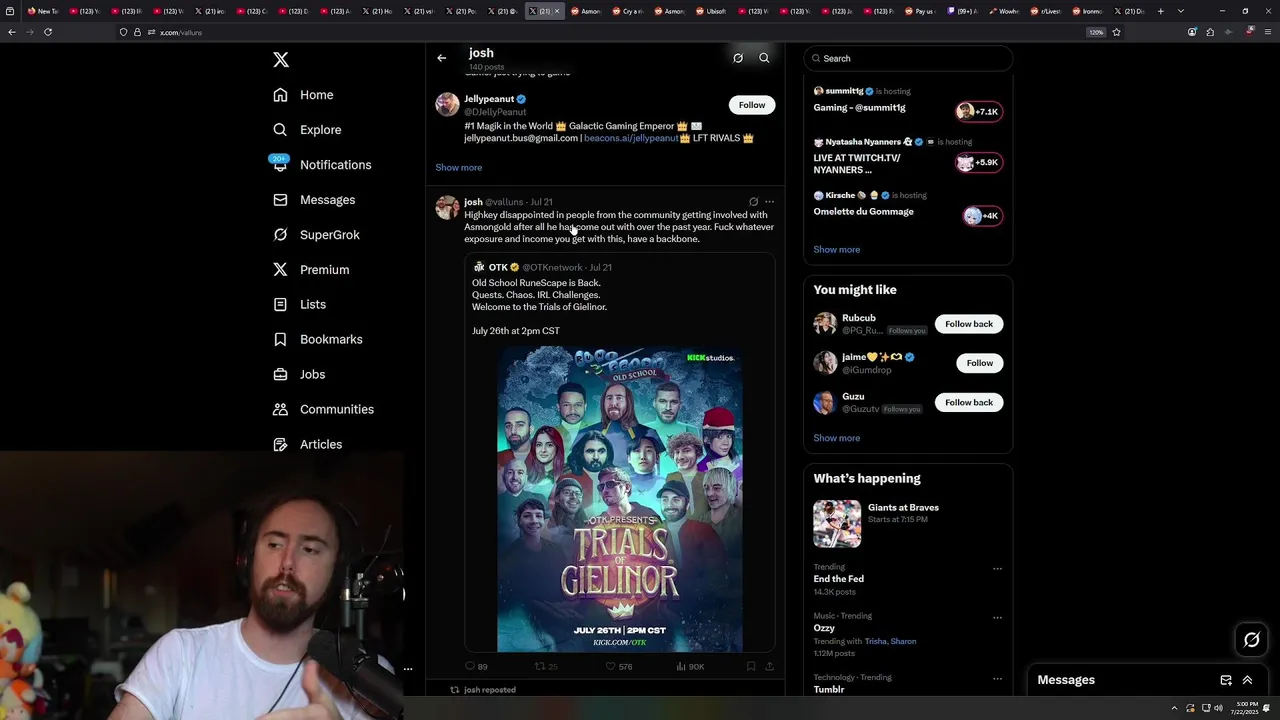The height and width of the screenshot is (720, 1280).
Task: Compose new message in Messages drawer
Action: coord(1226,680)
